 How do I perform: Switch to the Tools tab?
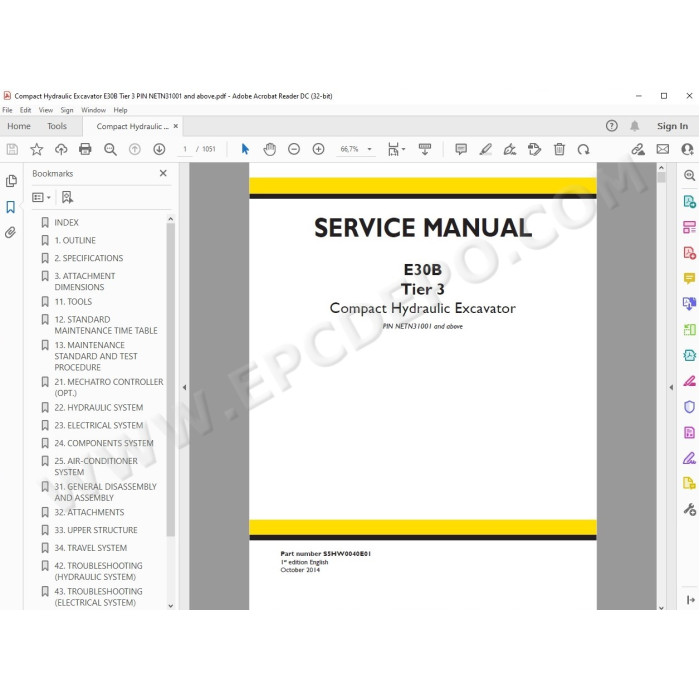[x=57, y=126]
